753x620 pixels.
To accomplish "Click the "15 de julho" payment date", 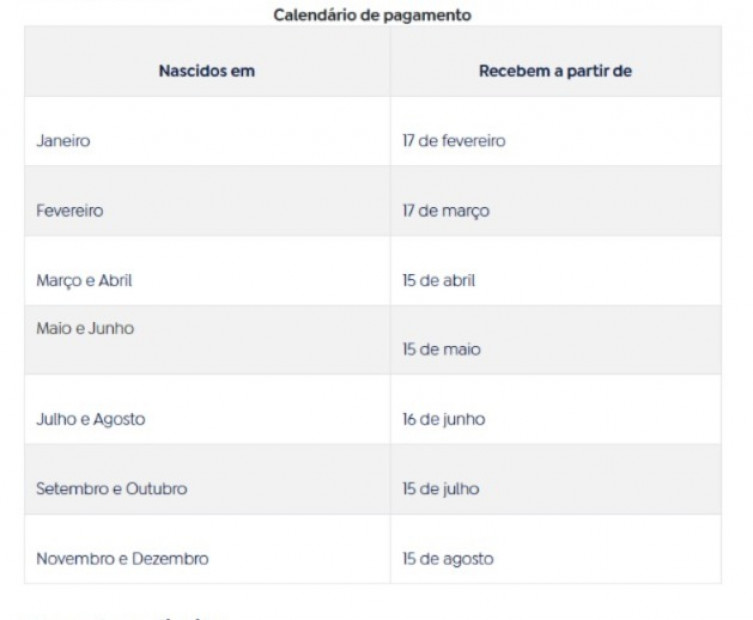I will pos(440,489).
